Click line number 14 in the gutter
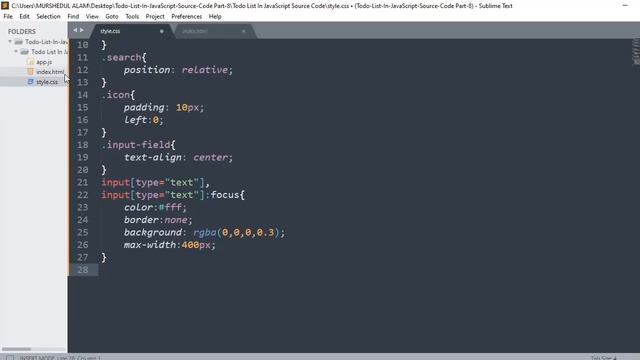The width and height of the screenshot is (640, 360). 82,95
